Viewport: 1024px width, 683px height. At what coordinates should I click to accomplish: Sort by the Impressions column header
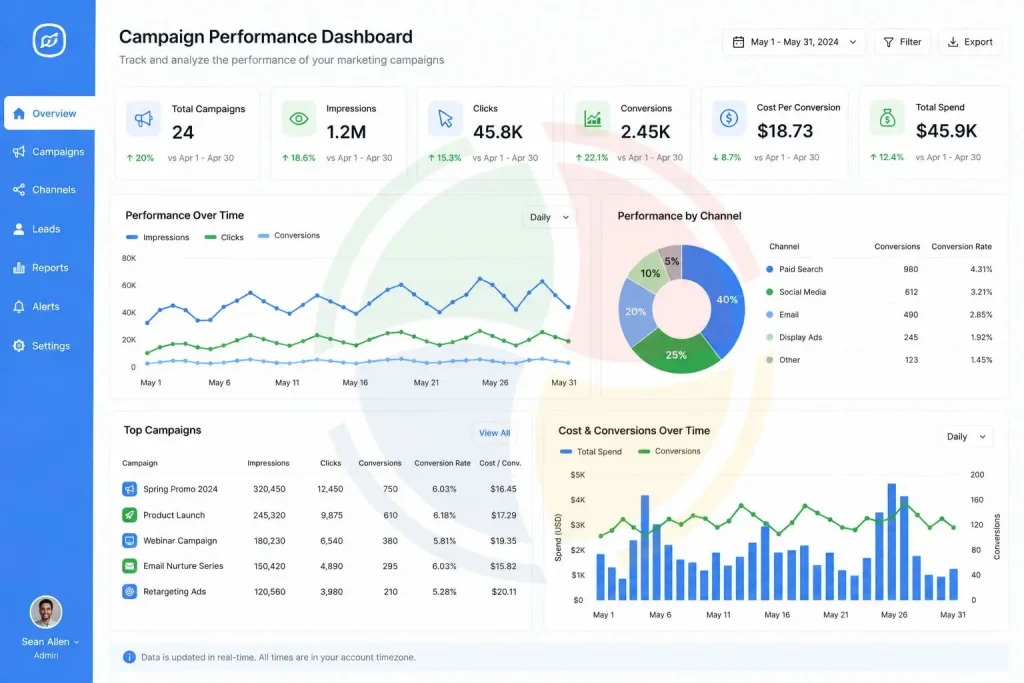268,463
